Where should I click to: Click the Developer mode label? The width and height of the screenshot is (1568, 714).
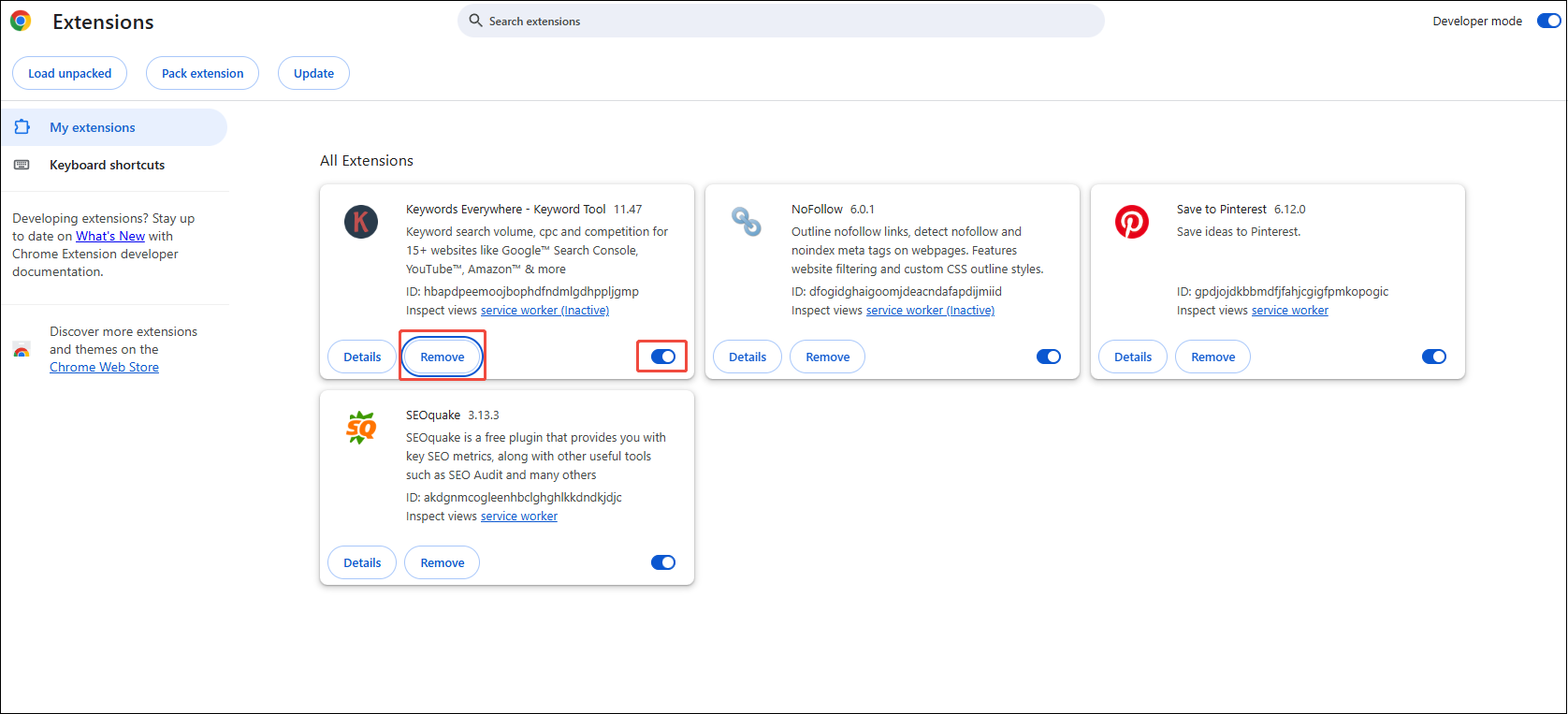click(x=1477, y=21)
